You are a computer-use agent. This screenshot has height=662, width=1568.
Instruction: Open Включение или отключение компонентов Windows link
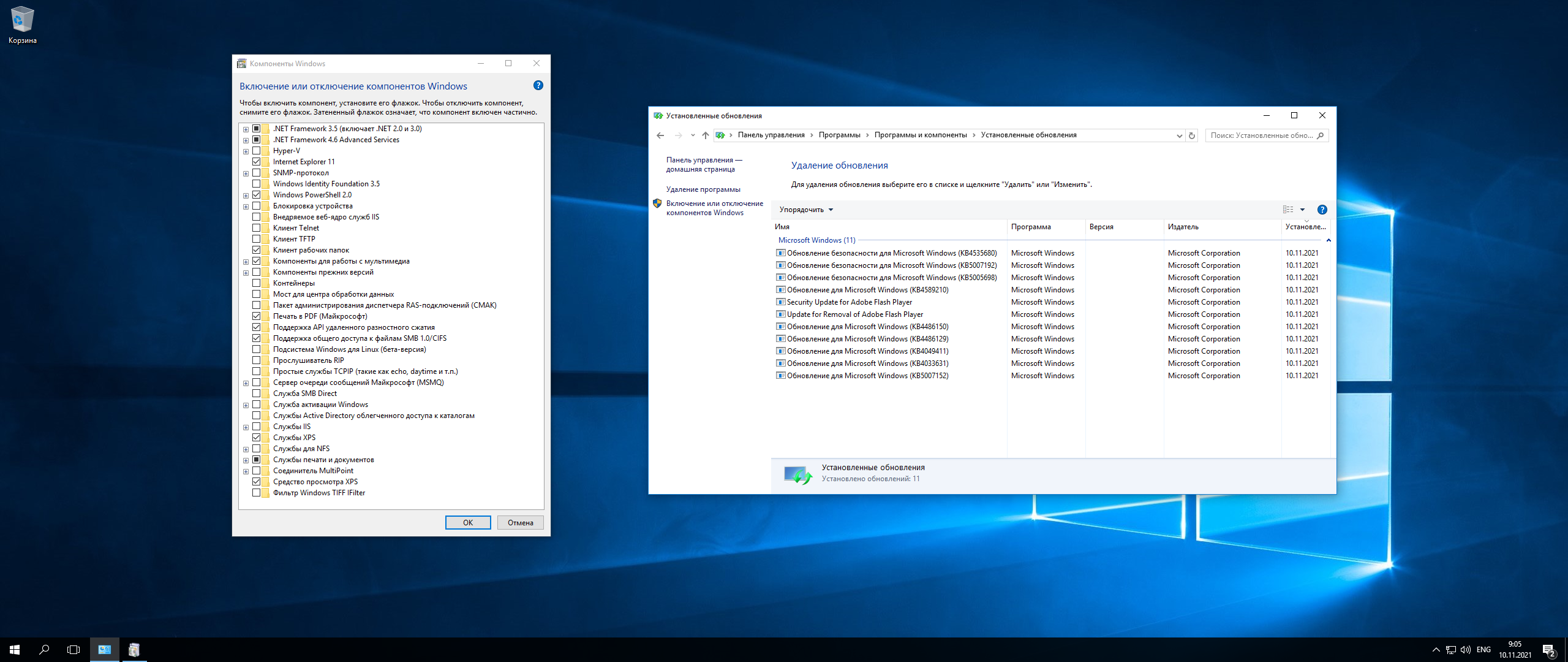[x=715, y=208]
